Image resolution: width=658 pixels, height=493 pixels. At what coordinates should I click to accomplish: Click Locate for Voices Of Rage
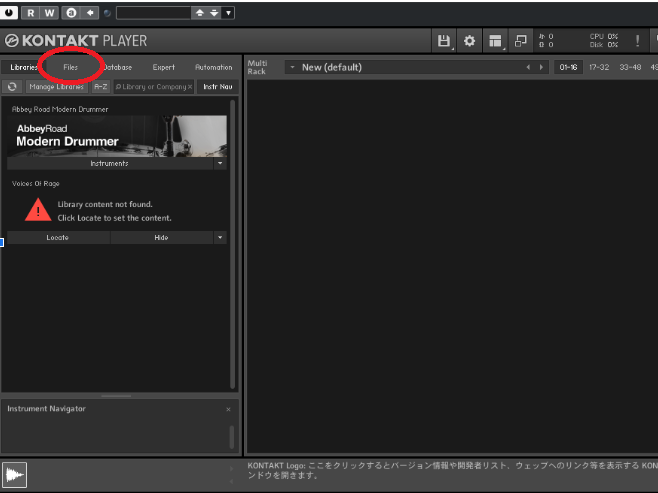pos(58,237)
